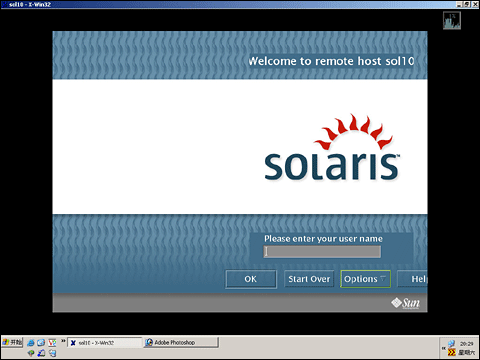This screenshot has height=360, width=480.
Task: Open the Options dropdown menu
Action: tap(365, 279)
